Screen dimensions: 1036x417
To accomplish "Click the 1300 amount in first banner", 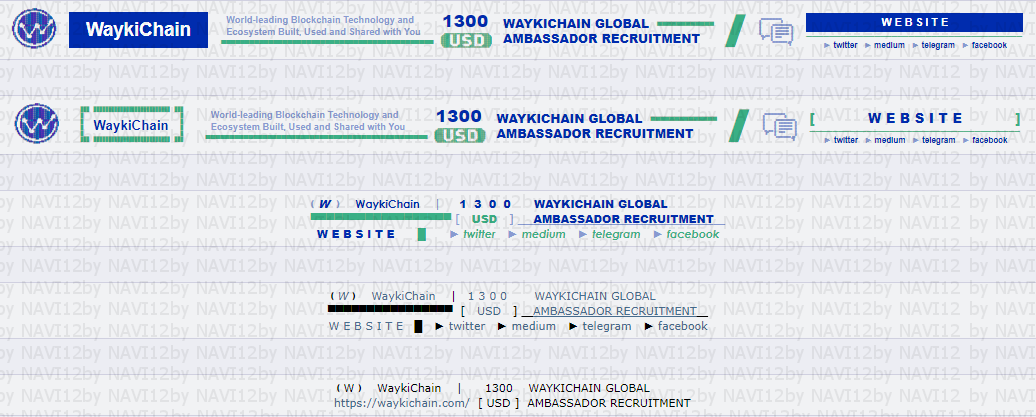I will 465,21.
